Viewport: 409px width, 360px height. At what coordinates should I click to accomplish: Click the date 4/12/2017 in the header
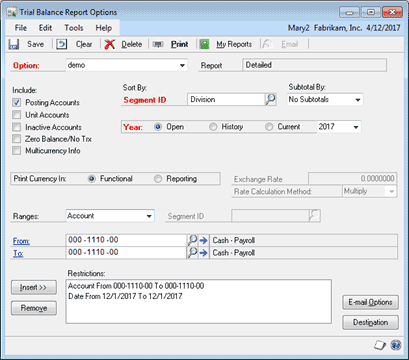coord(383,28)
